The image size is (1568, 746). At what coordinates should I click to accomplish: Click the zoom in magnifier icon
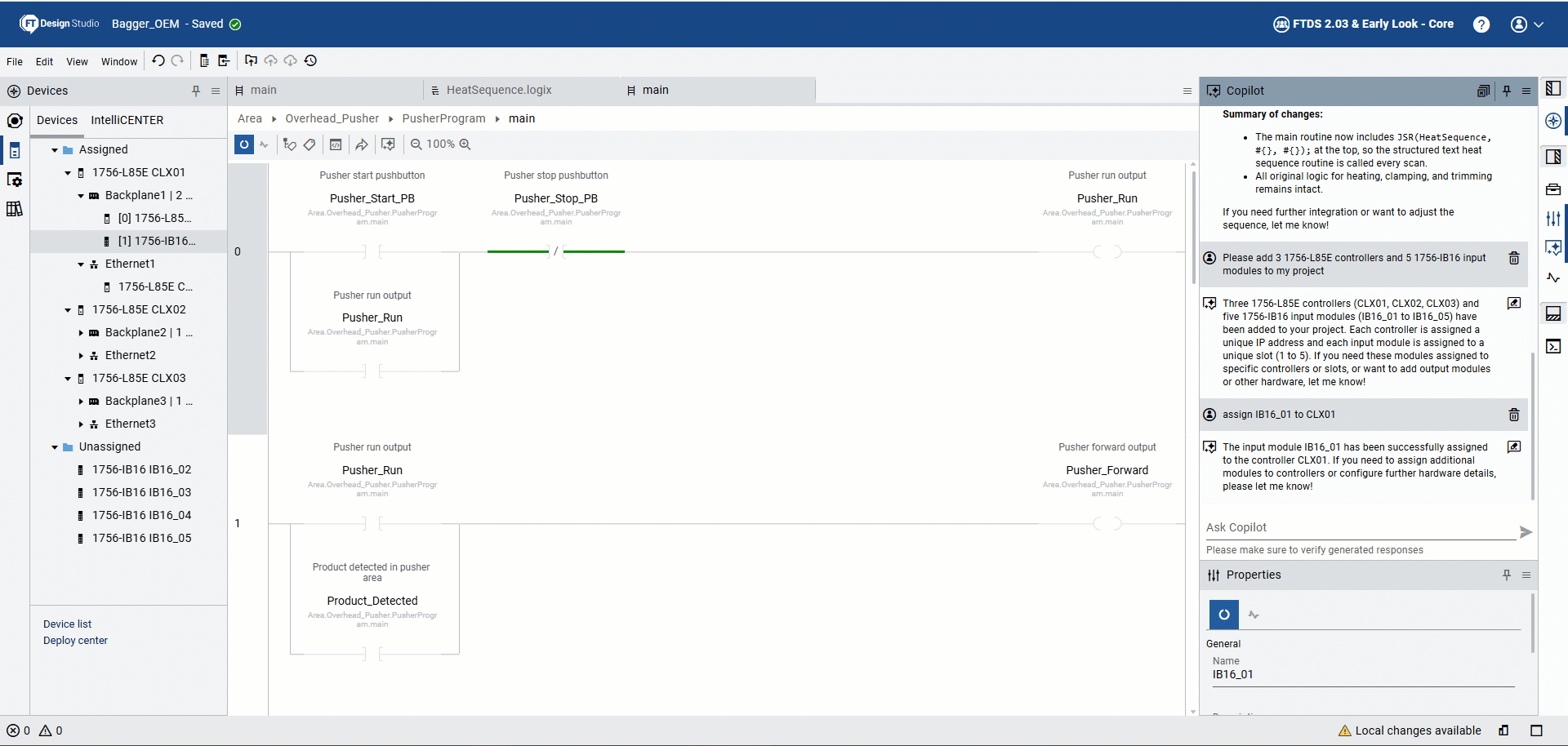(465, 144)
